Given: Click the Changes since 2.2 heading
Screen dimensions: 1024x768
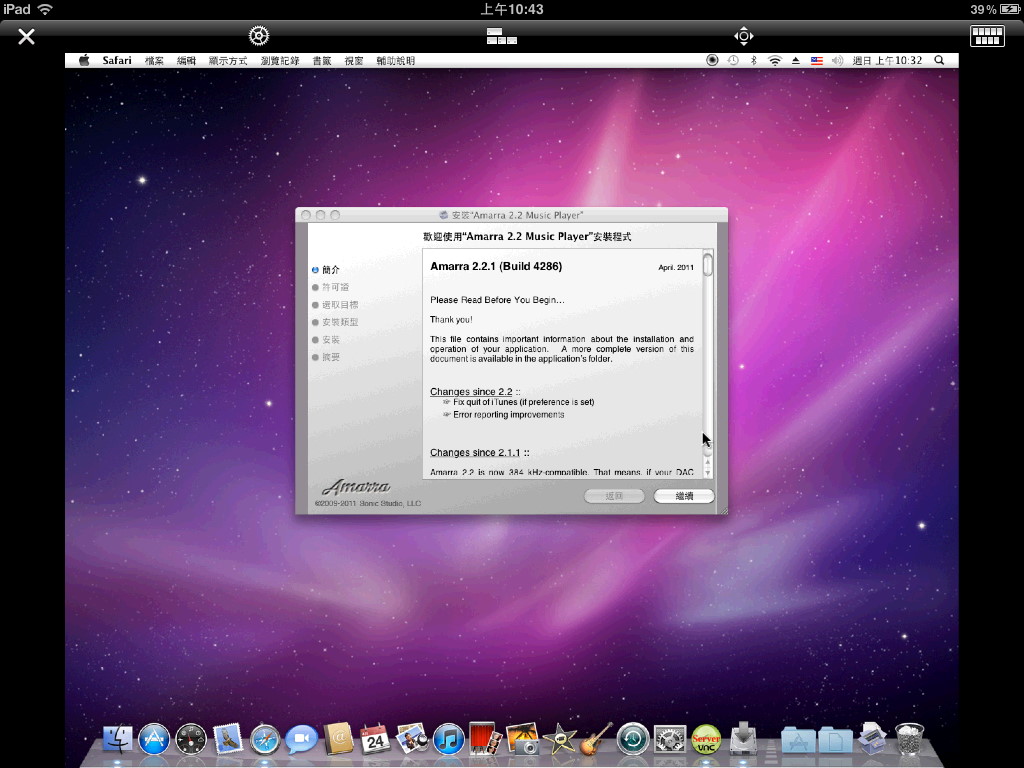Looking at the screenshot, I should pos(471,392).
